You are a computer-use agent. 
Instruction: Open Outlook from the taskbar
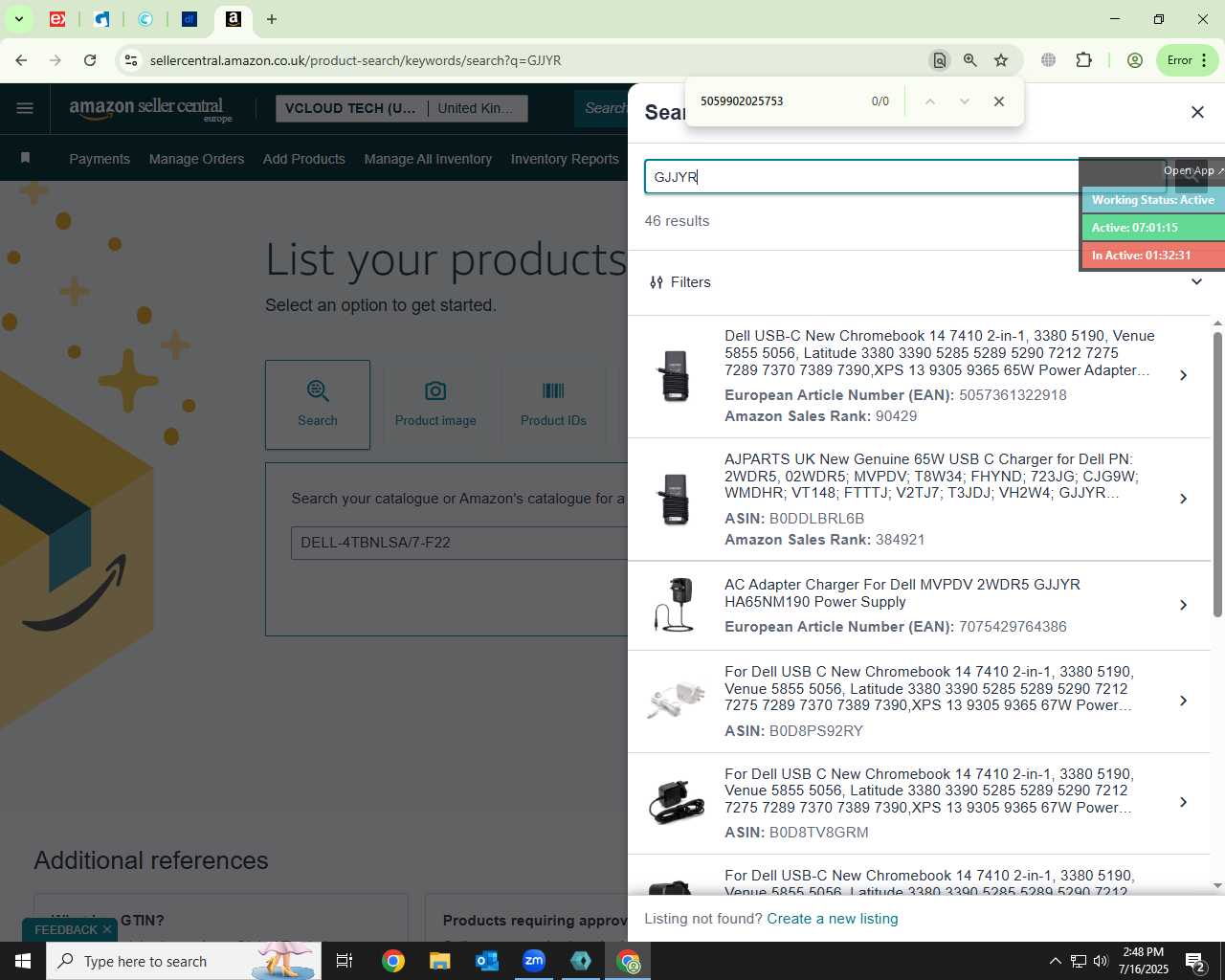pyautogui.click(x=487, y=961)
